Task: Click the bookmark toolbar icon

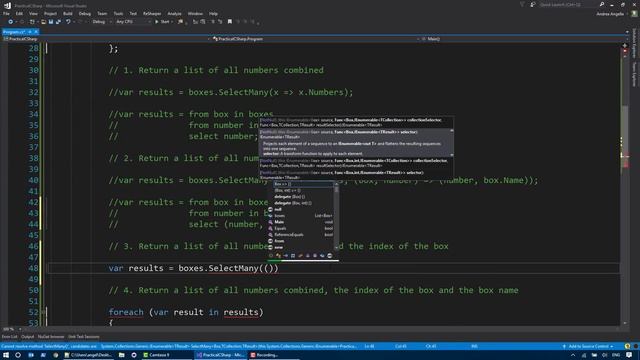Action: [230, 22]
